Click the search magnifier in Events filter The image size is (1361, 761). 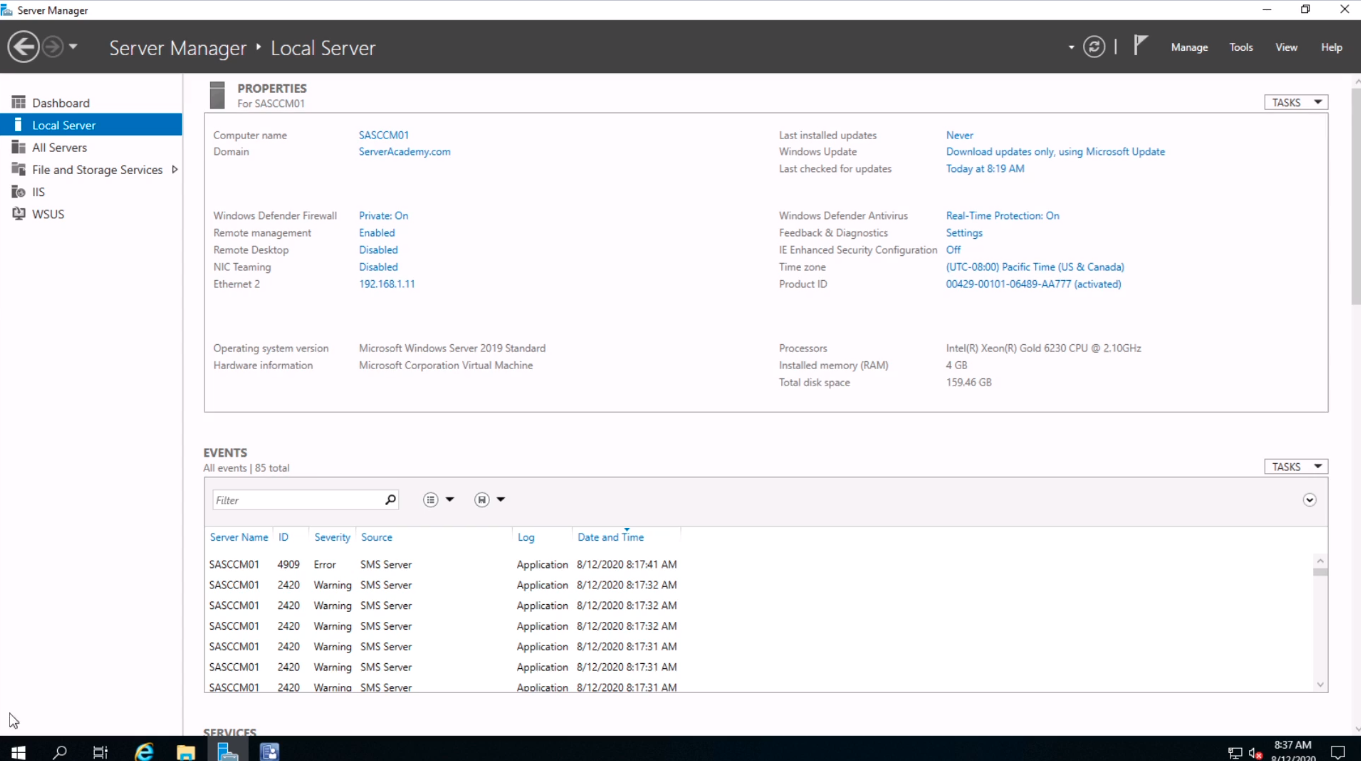pyautogui.click(x=390, y=500)
